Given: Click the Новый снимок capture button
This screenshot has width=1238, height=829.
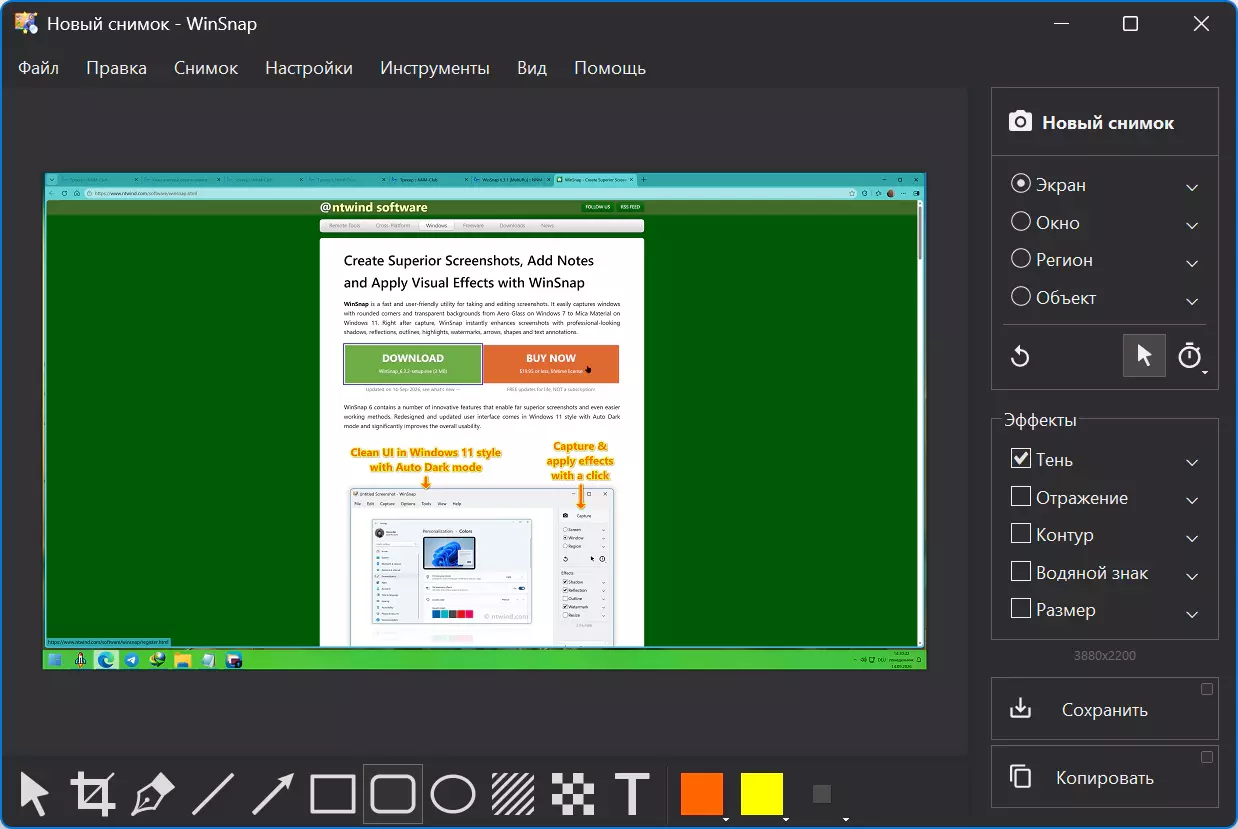Looking at the screenshot, I should pos(1105,122).
